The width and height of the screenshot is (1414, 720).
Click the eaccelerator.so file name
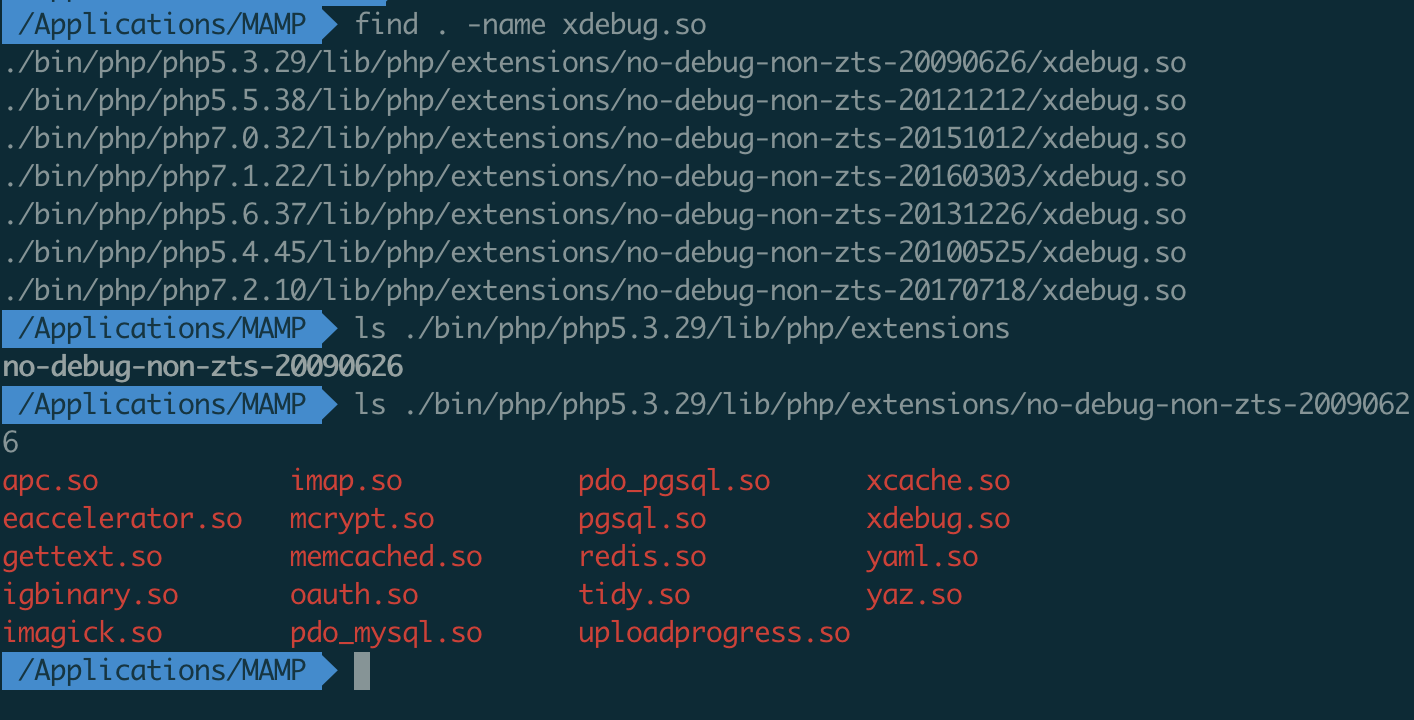[122, 519]
